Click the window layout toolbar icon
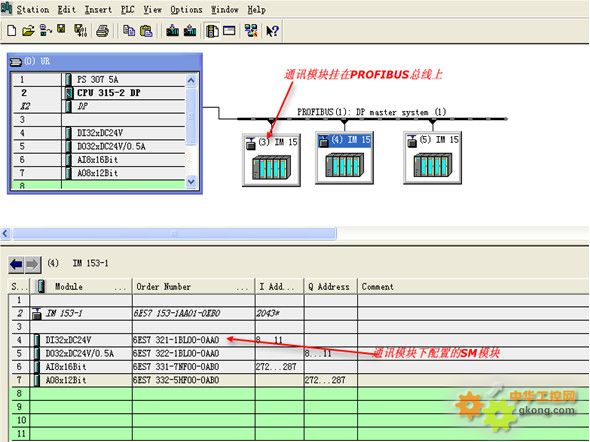This screenshot has width=590, height=442. pos(229,30)
